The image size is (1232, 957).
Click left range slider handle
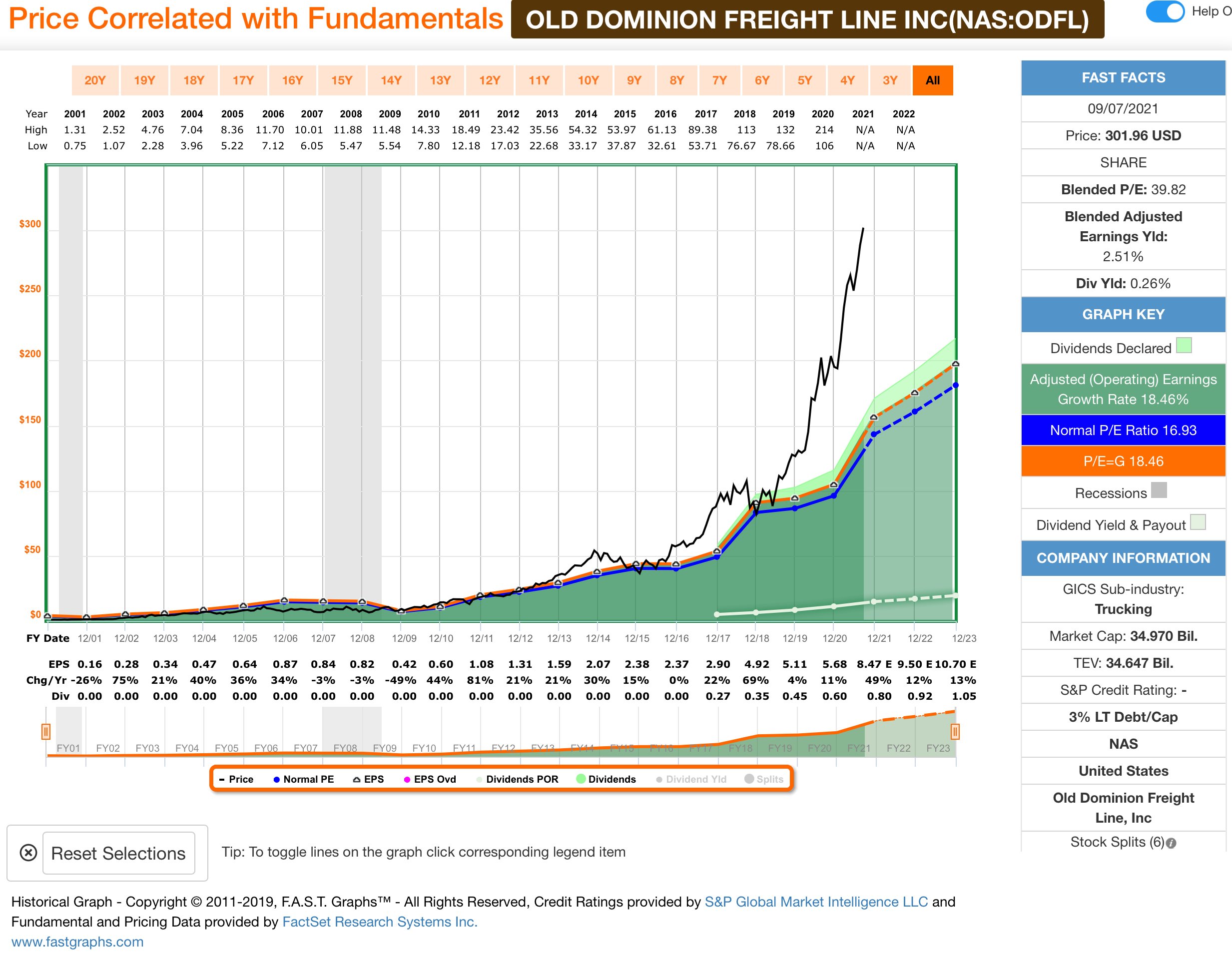tap(45, 731)
